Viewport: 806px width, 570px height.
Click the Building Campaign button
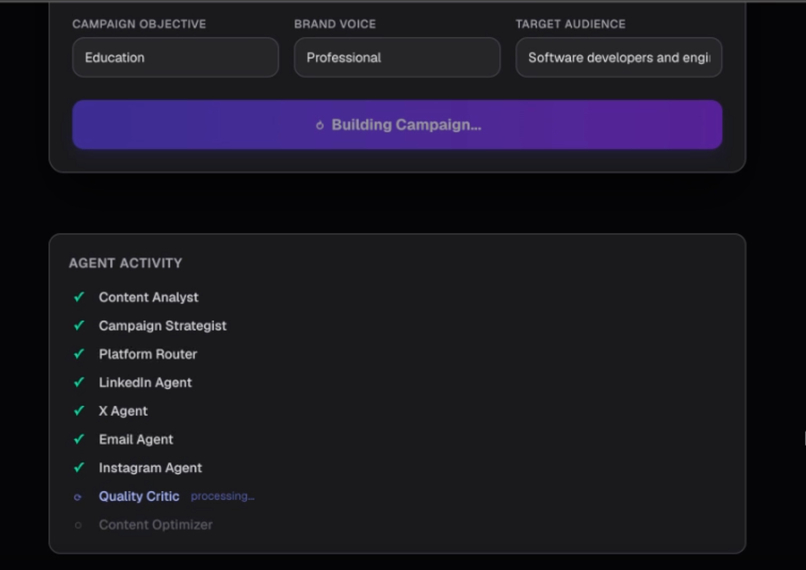click(397, 125)
